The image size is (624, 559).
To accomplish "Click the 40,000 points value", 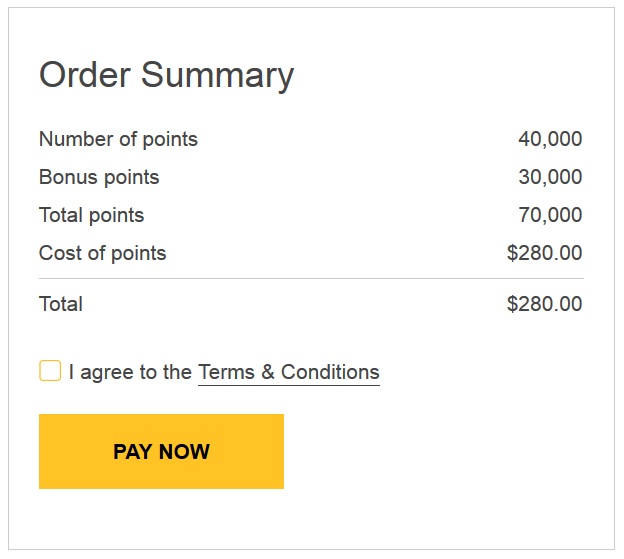I will pos(550,139).
